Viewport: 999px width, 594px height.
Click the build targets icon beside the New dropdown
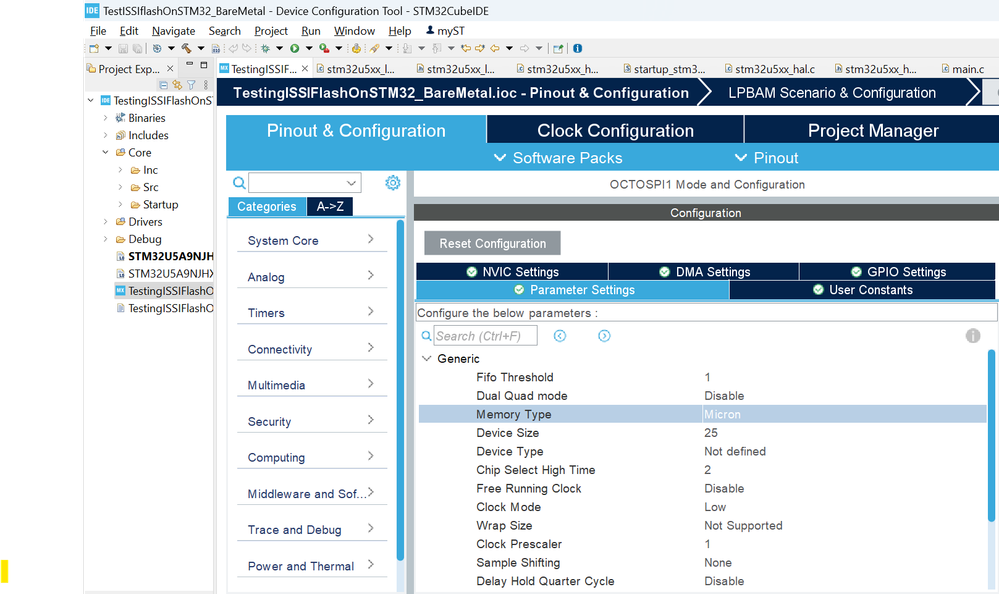click(157, 48)
